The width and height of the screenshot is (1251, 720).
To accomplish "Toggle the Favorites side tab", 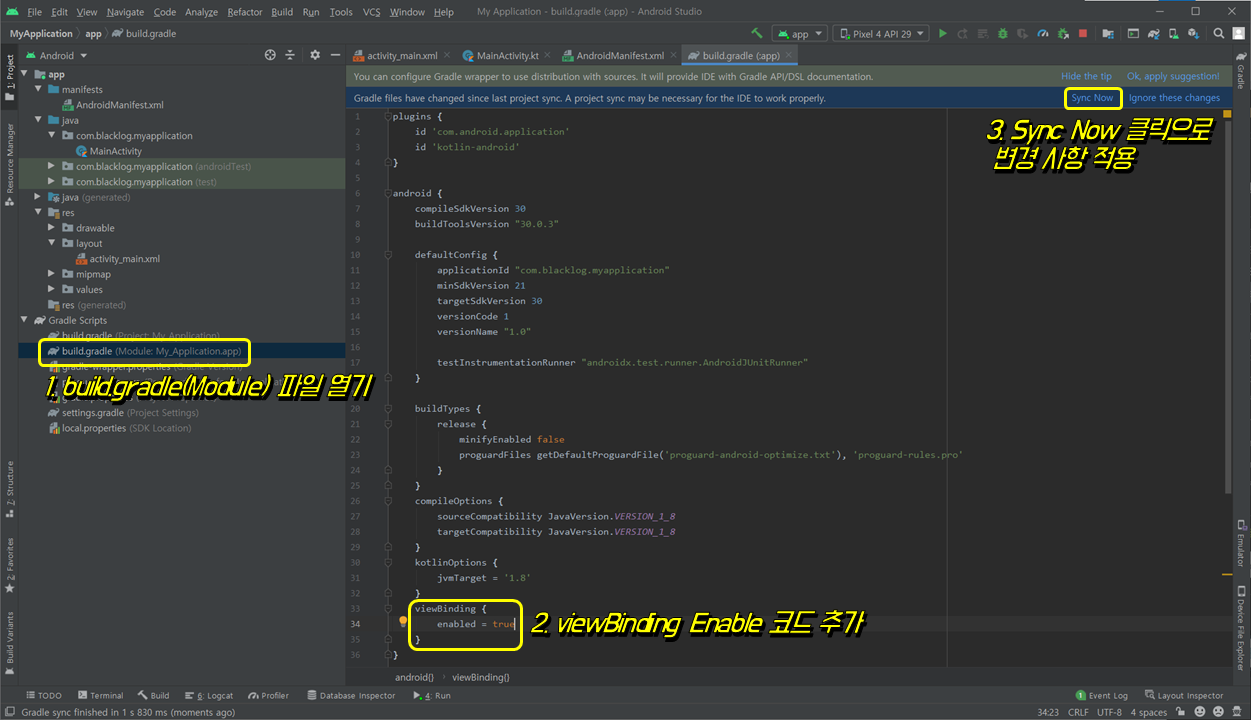I will coord(9,565).
